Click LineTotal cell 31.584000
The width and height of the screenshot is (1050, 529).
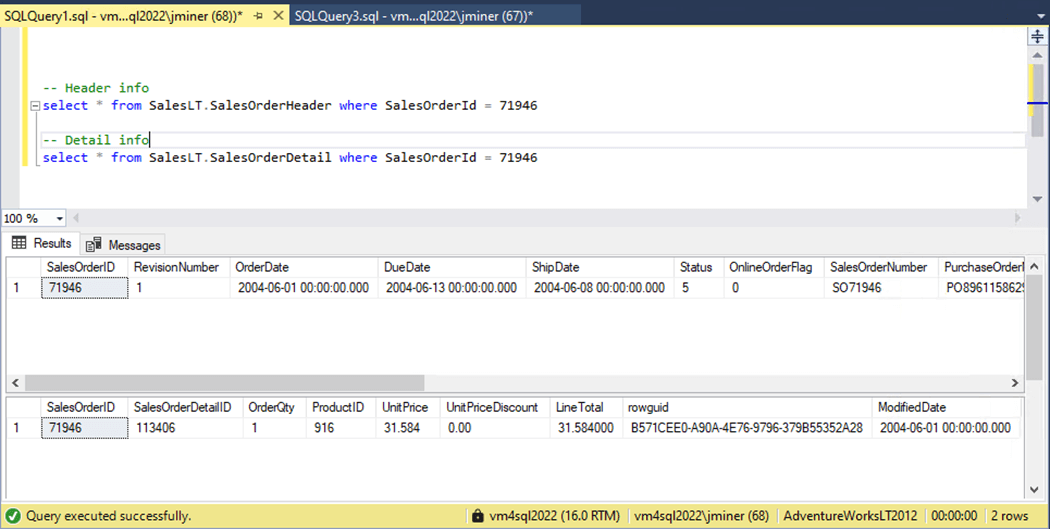[x=586, y=428]
